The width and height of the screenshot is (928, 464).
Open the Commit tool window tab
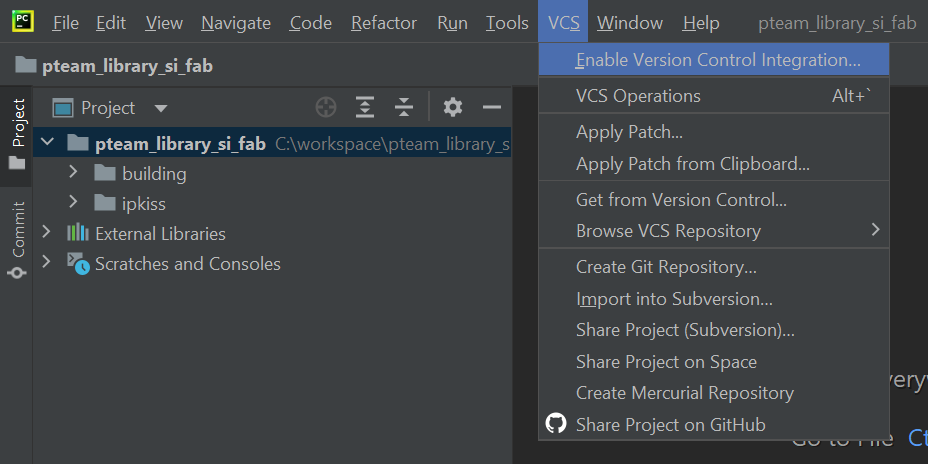[17, 239]
